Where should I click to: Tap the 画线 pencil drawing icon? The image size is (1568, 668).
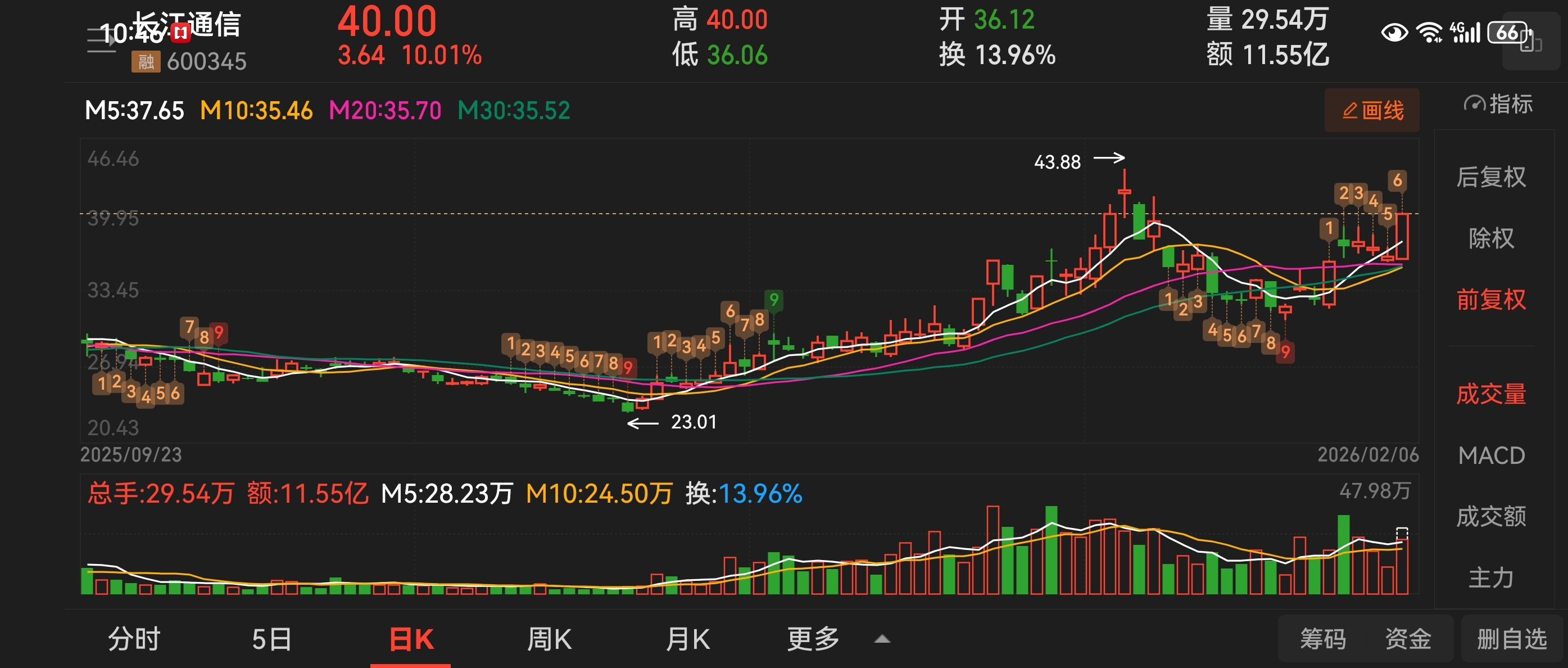[x=1349, y=110]
